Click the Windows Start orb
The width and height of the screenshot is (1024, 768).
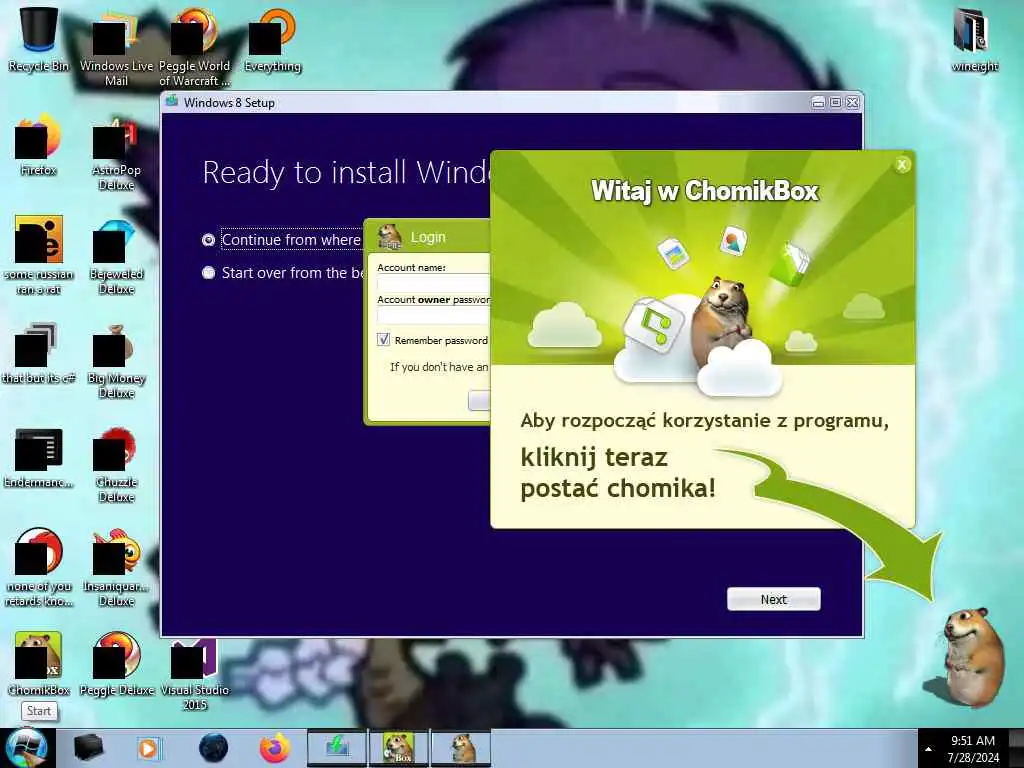[26, 748]
